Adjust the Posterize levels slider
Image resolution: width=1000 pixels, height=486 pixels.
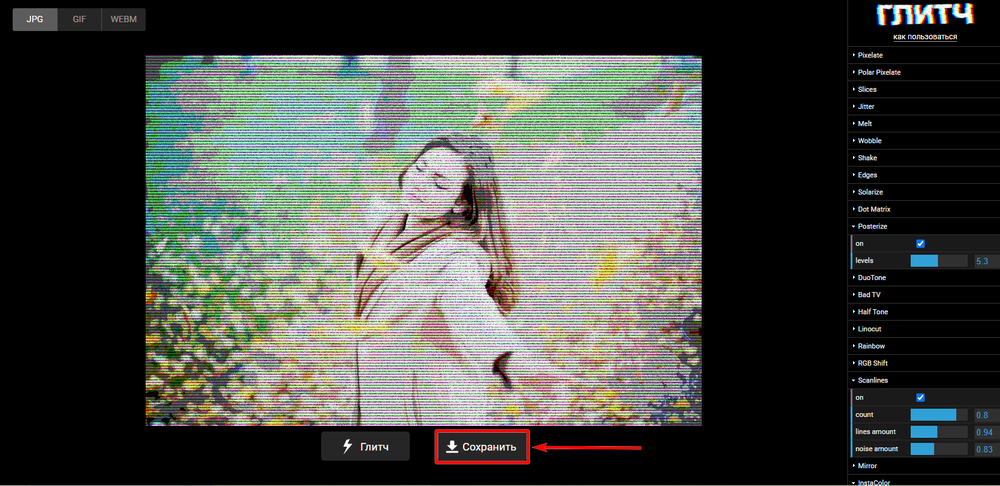pos(938,260)
